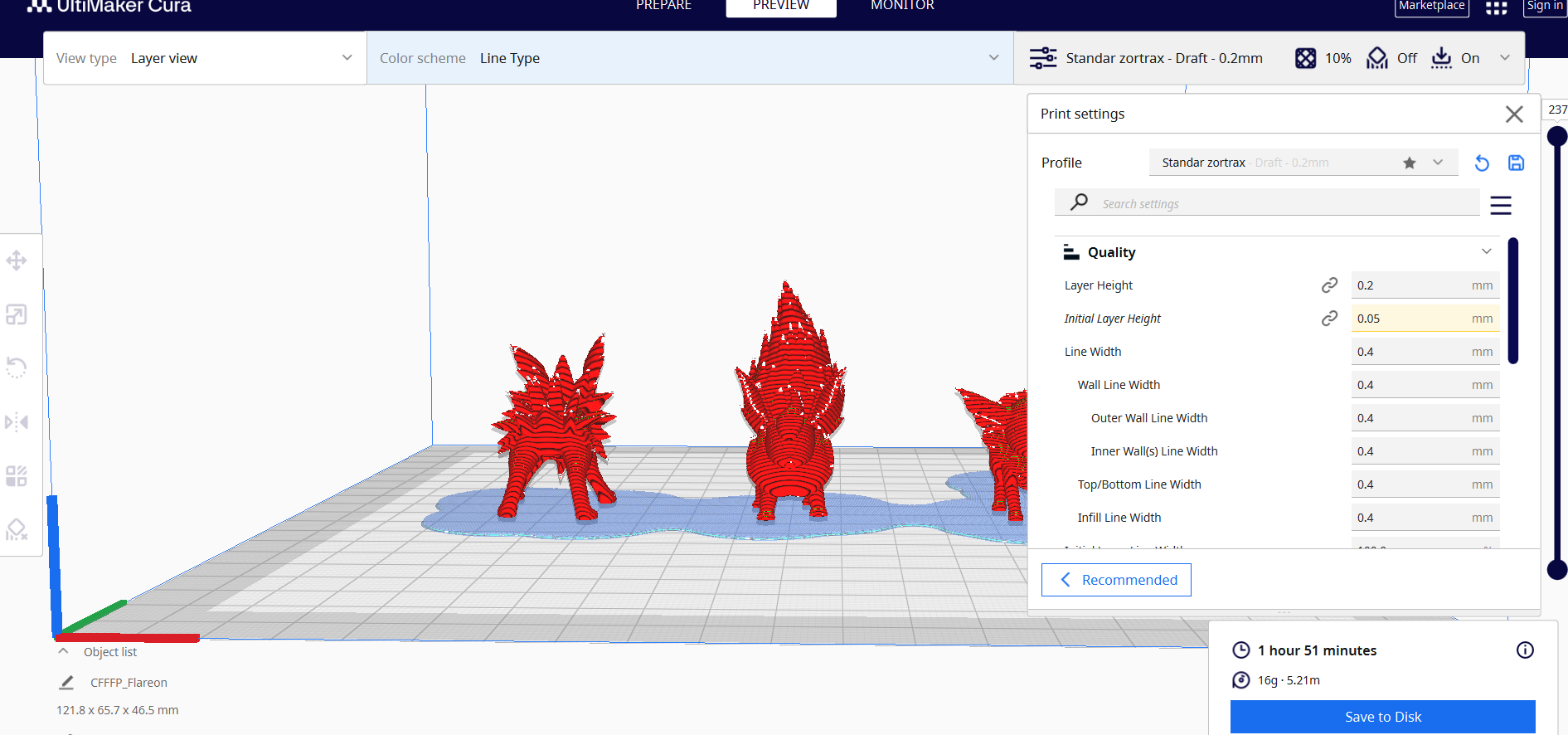The width and height of the screenshot is (1568, 735).
Task: Reset profile changes with the undo arrow icon
Action: pos(1482,163)
